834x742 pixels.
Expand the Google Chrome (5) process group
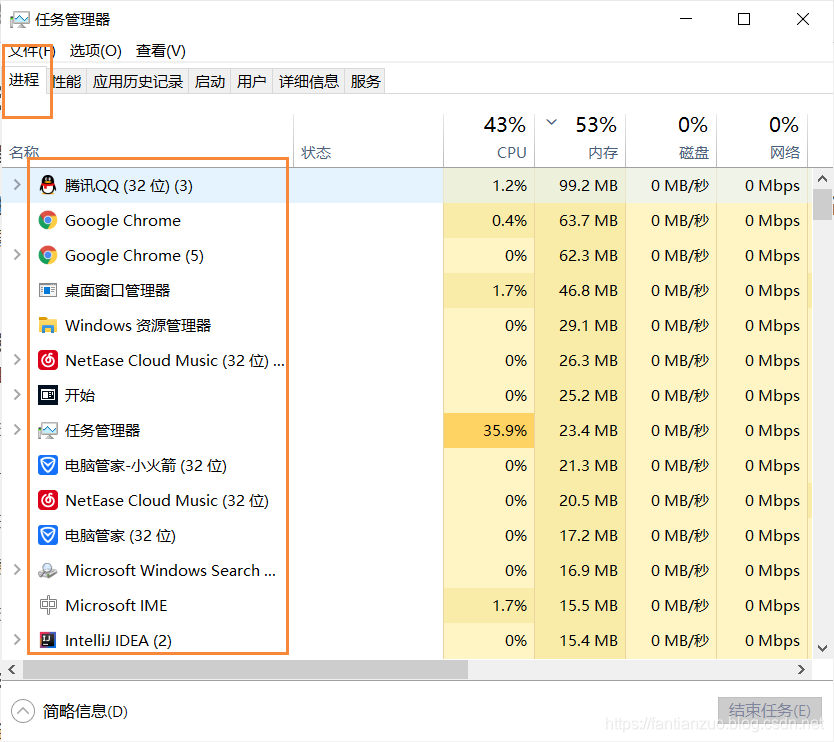pyautogui.click(x=17, y=255)
